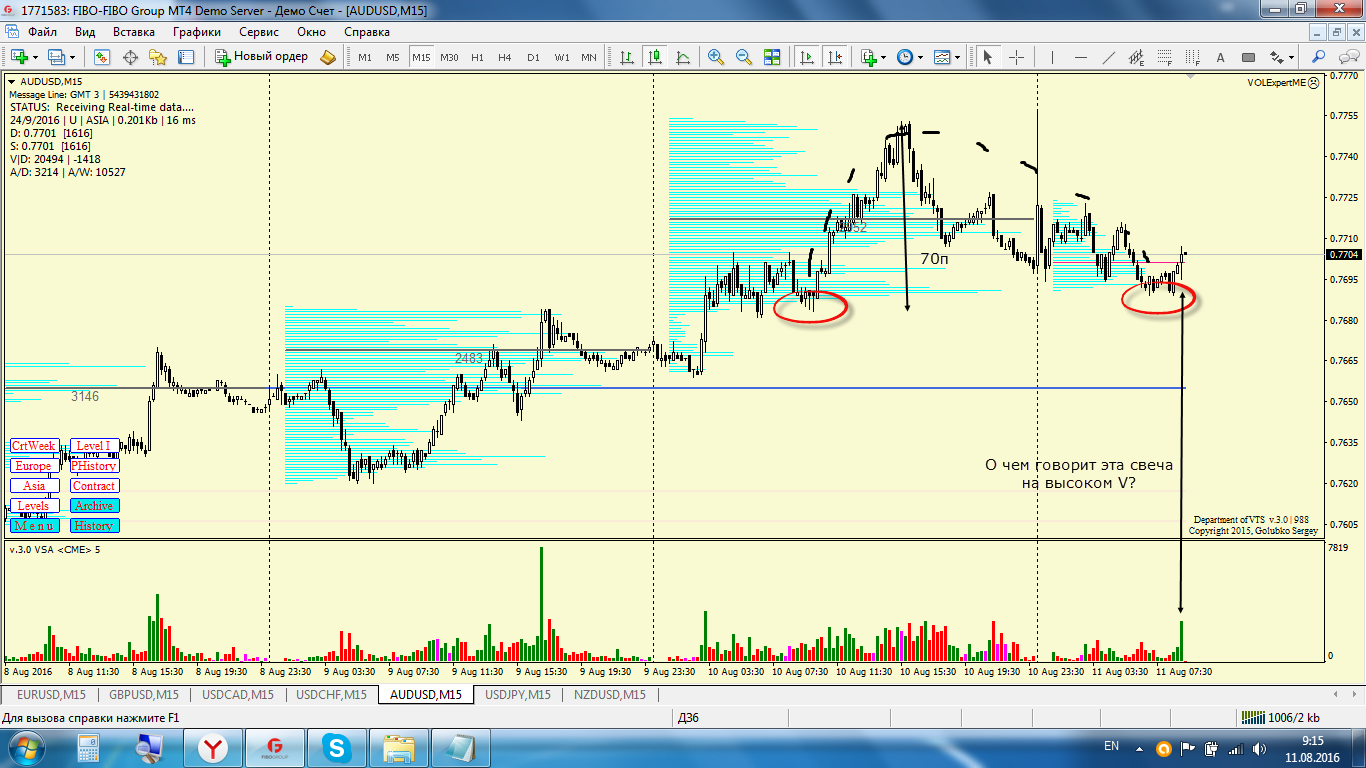1366x768 pixels.
Task: Open the MetaEditor yellow book icon
Action: [x=329, y=57]
